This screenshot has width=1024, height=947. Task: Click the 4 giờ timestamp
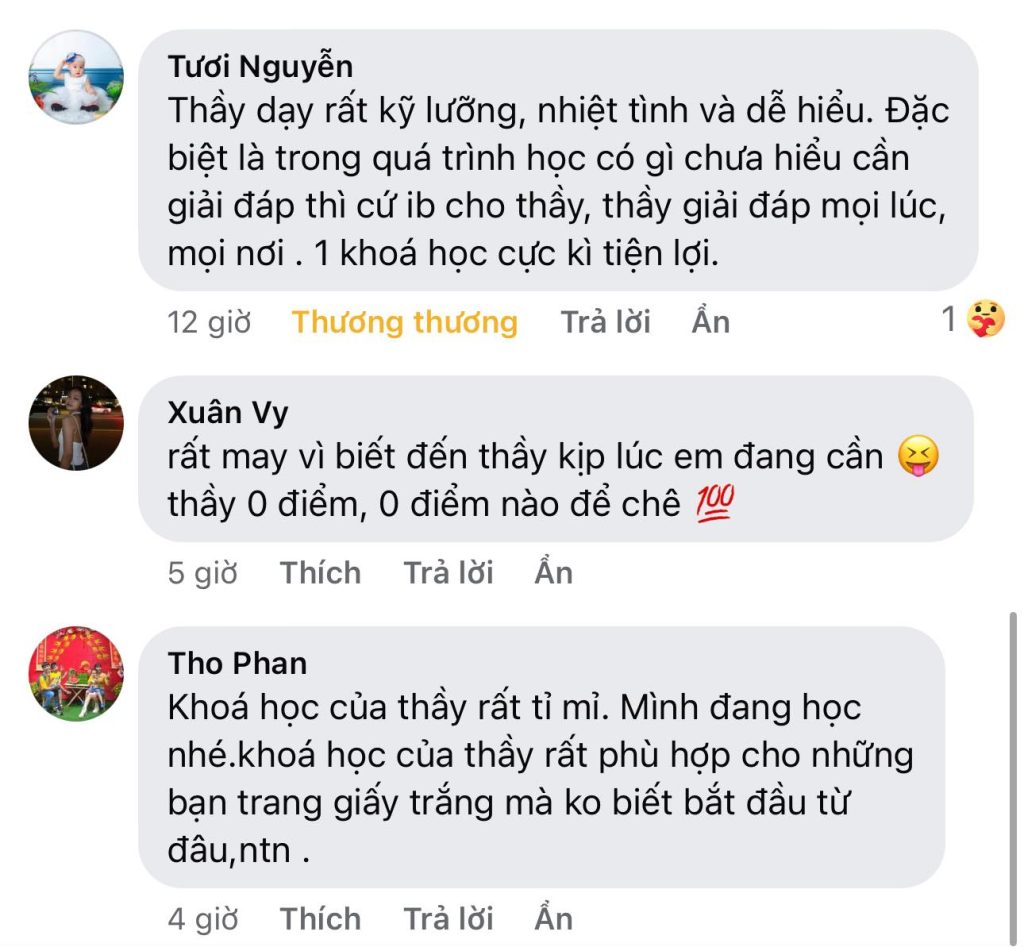(203, 919)
